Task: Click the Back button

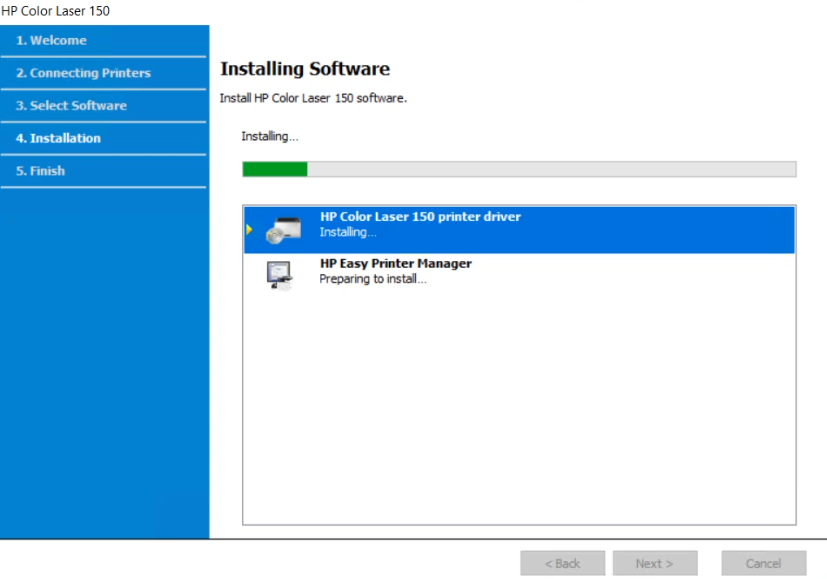Action: [562, 564]
